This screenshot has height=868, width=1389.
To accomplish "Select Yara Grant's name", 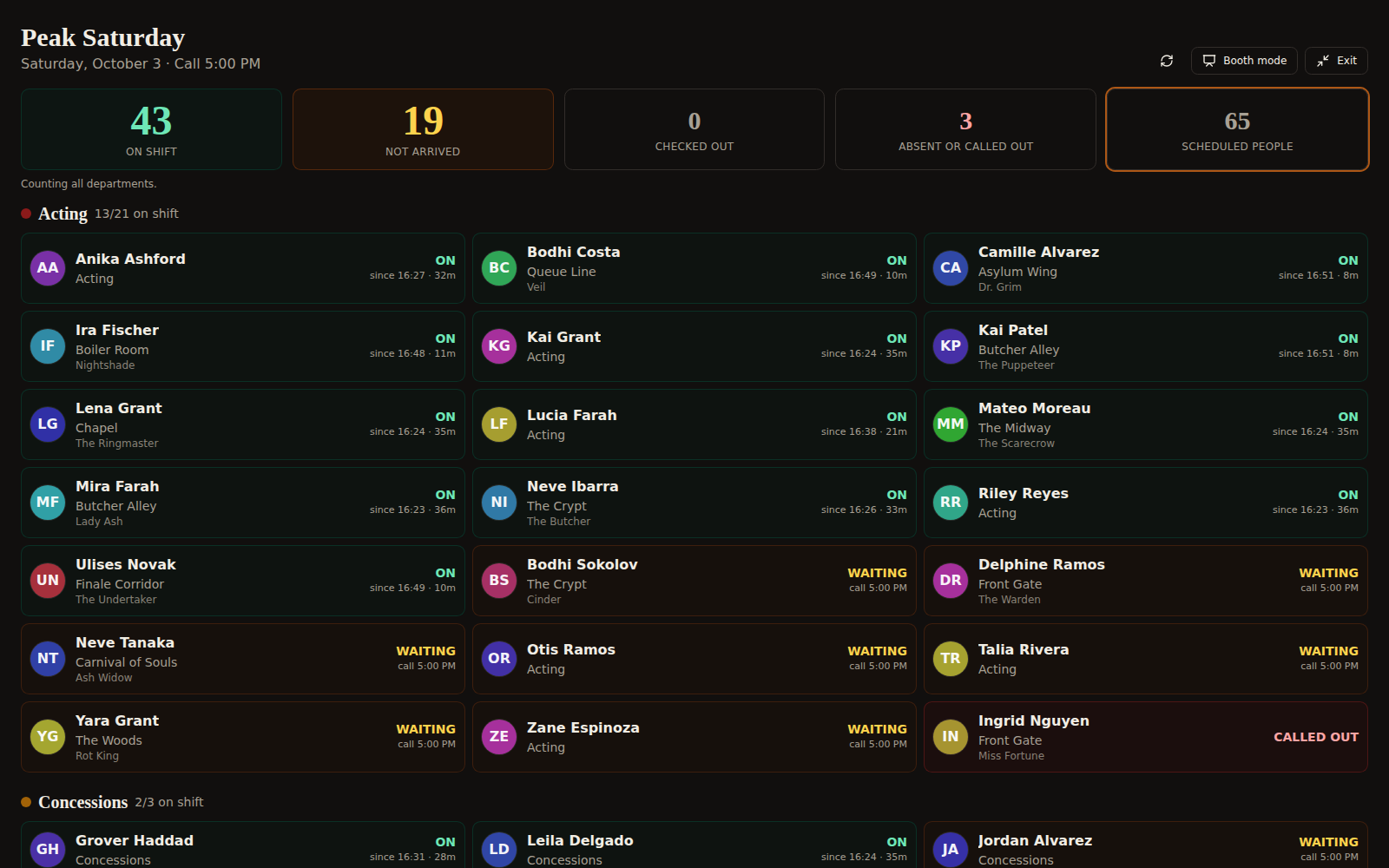I will pyautogui.click(x=117, y=720).
